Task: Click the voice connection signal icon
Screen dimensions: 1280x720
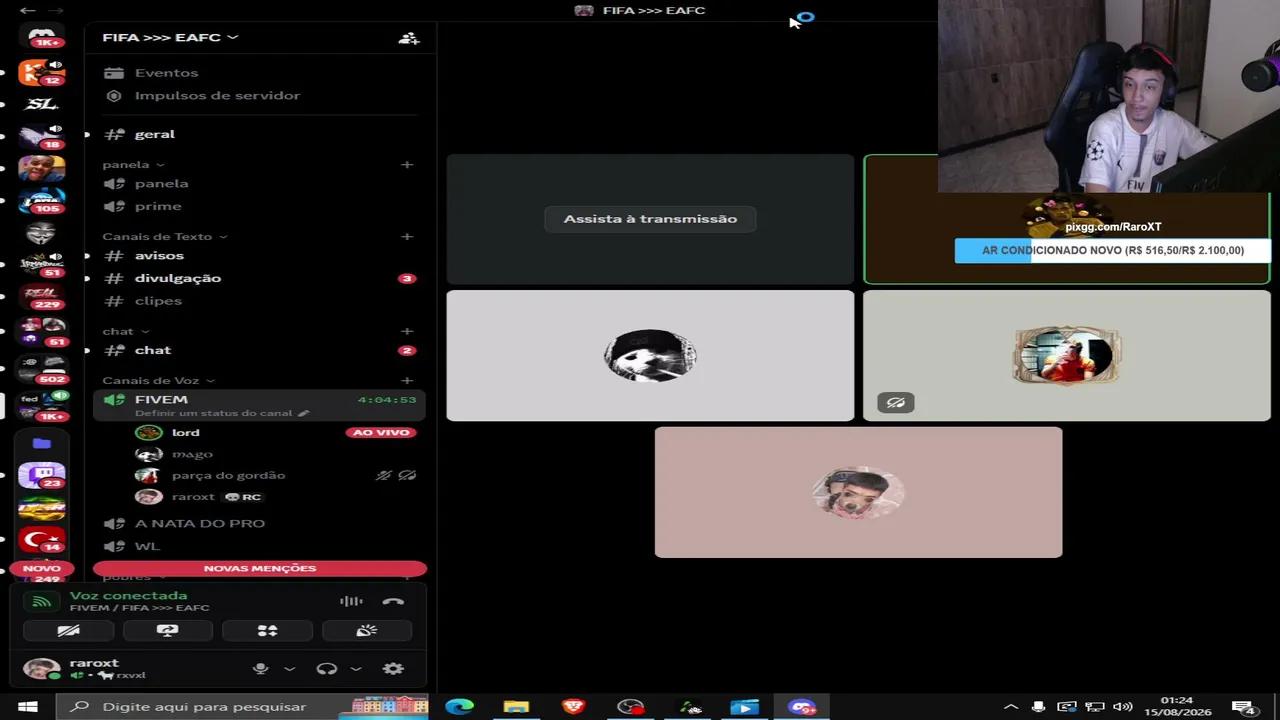Action: (x=41, y=602)
